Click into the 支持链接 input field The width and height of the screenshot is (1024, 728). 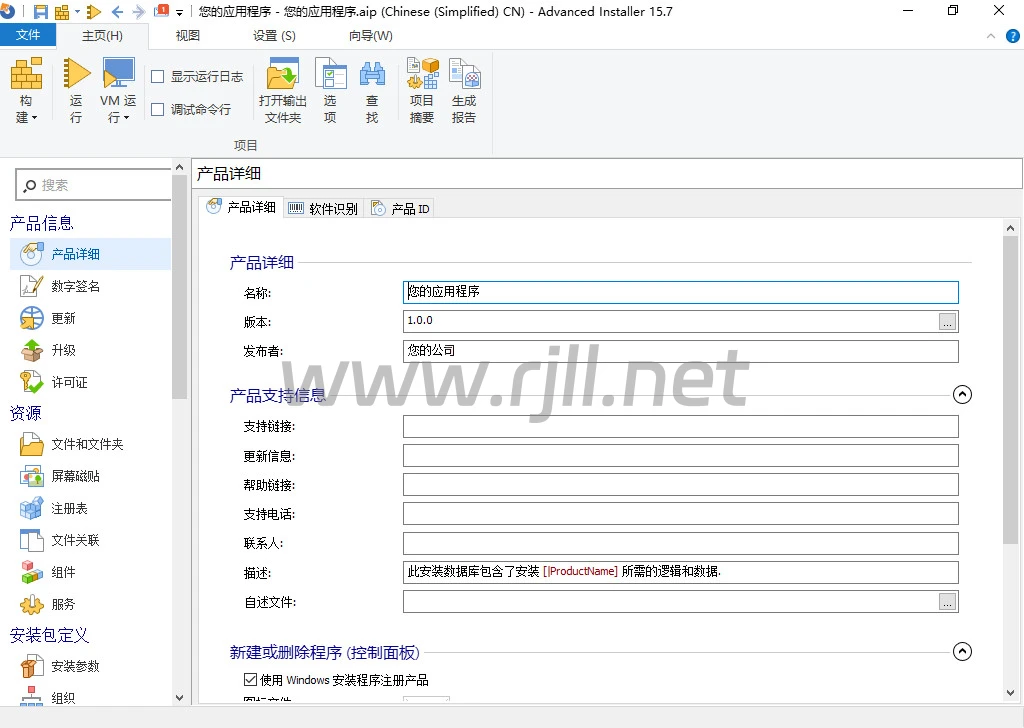[x=680, y=427]
